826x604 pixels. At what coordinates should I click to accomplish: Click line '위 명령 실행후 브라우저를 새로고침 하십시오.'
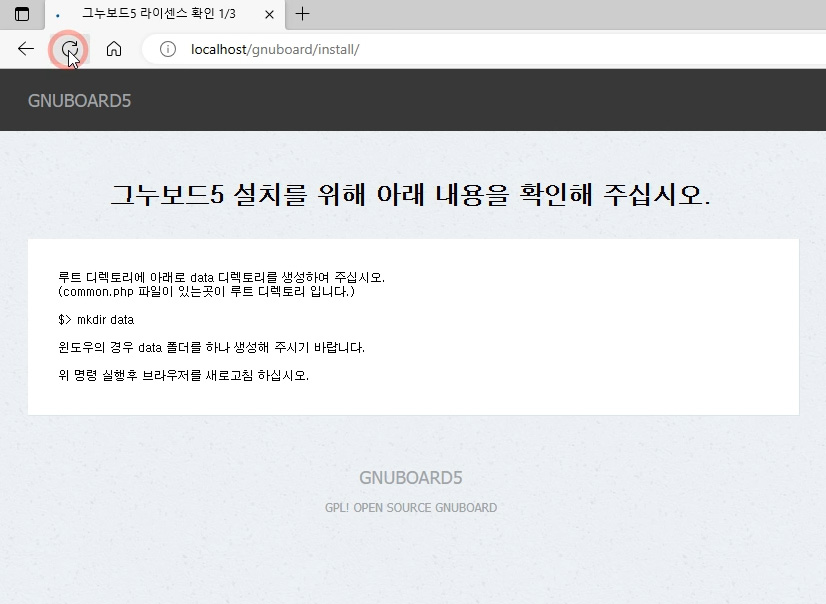[x=183, y=375]
